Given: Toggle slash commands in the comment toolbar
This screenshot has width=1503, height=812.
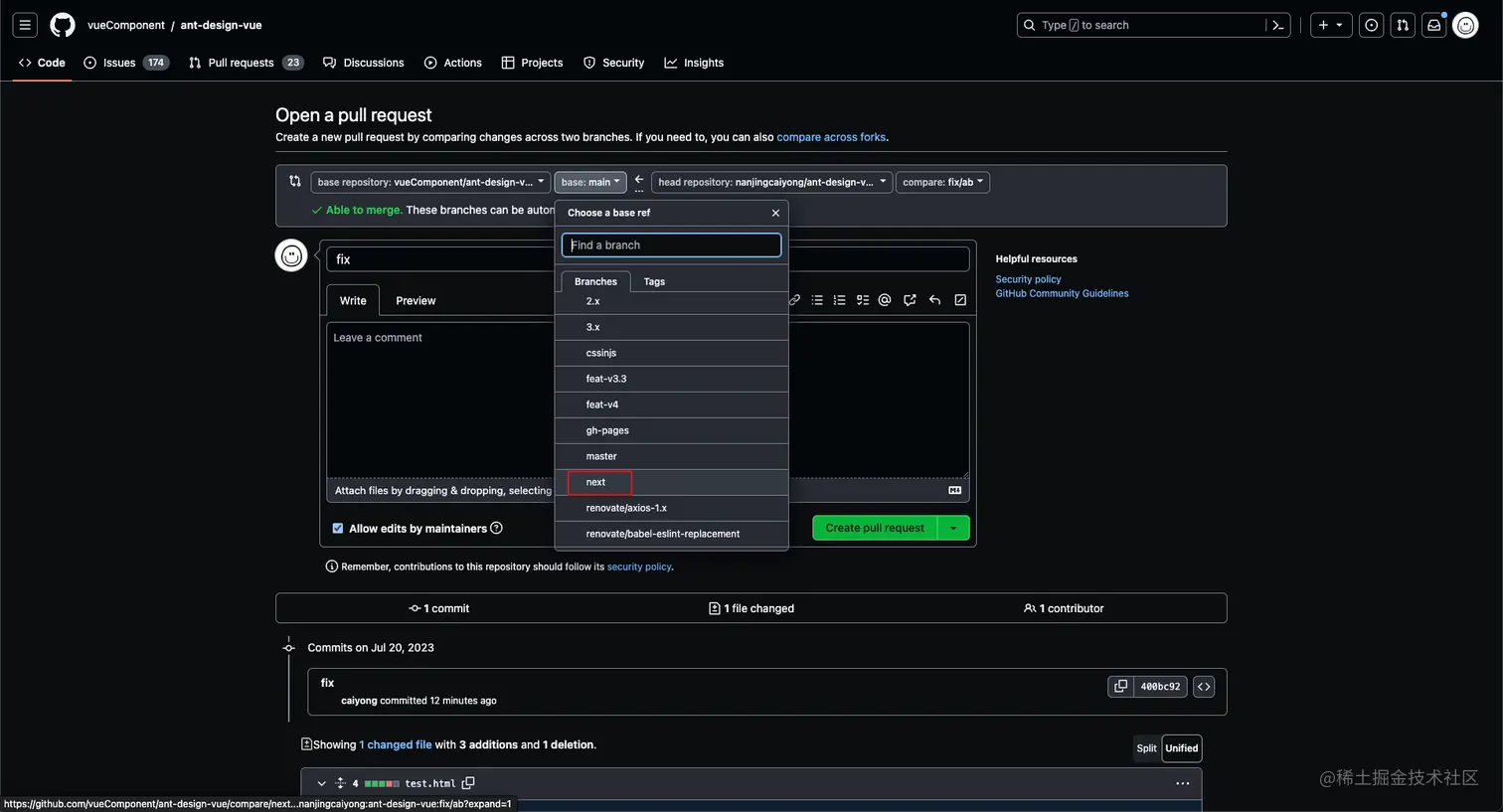Looking at the screenshot, I should [x=960, y=300].
